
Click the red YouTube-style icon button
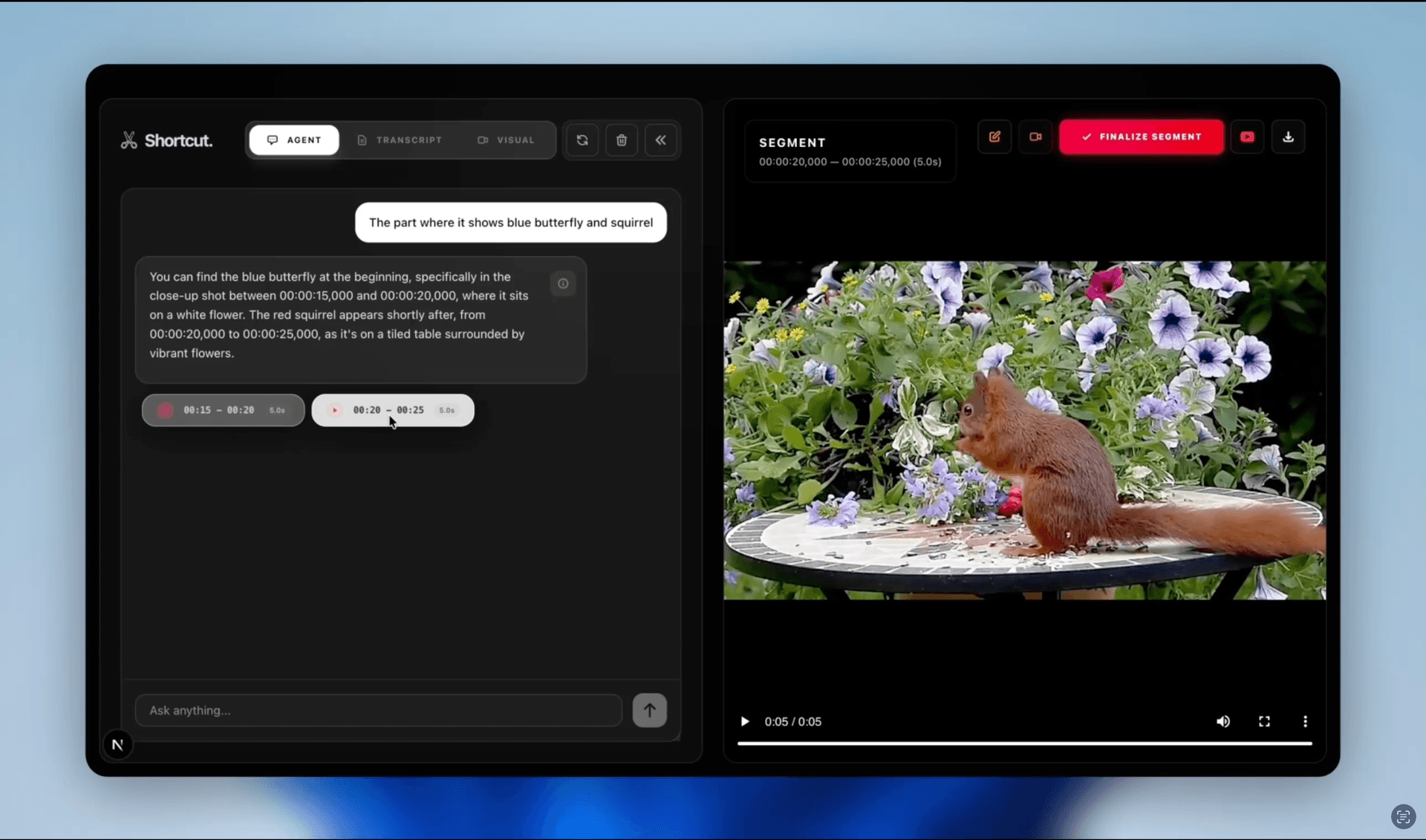click(1247, 137)
